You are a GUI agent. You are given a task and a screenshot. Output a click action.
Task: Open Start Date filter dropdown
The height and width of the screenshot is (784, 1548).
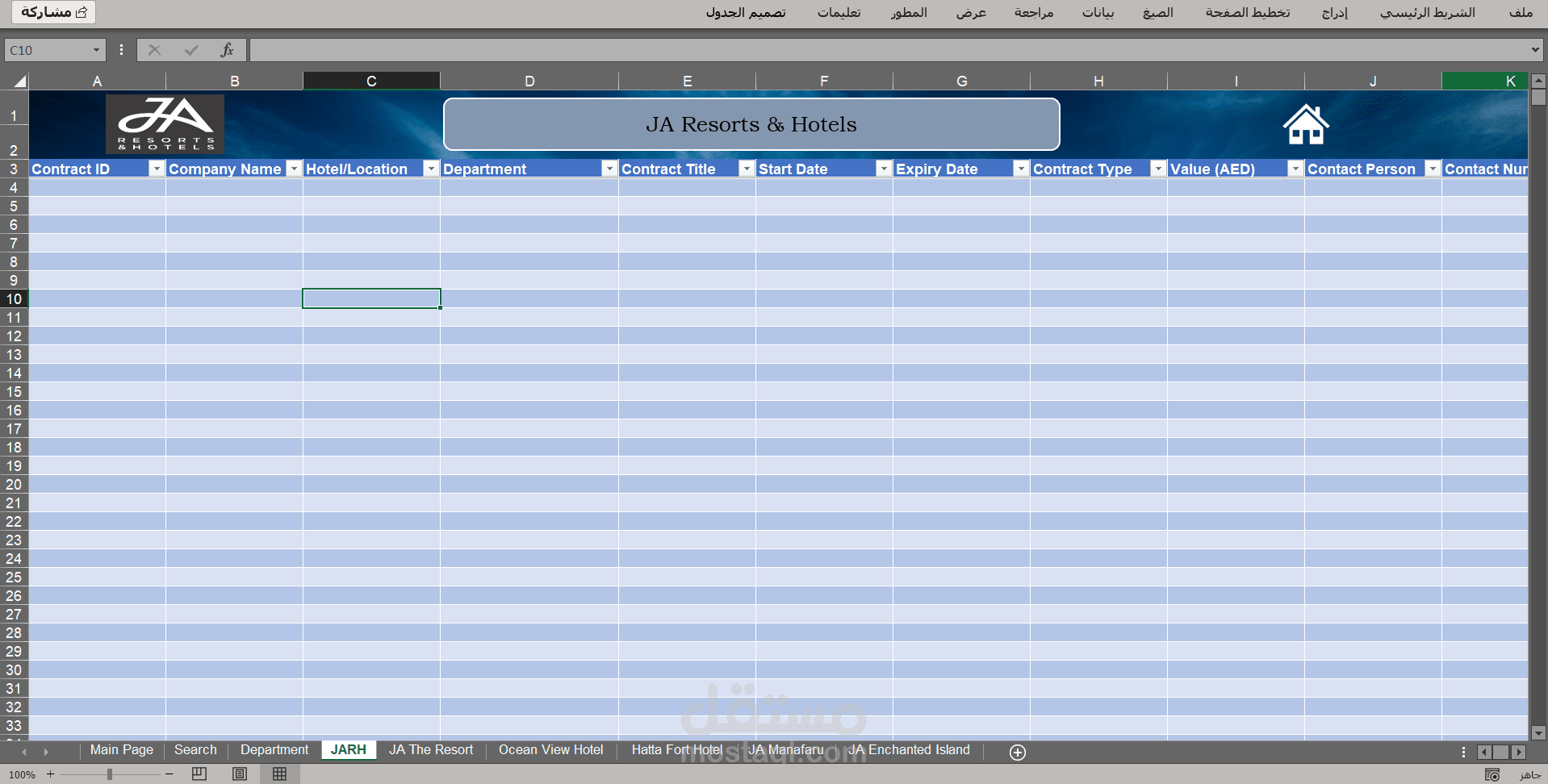coord(884,169)
